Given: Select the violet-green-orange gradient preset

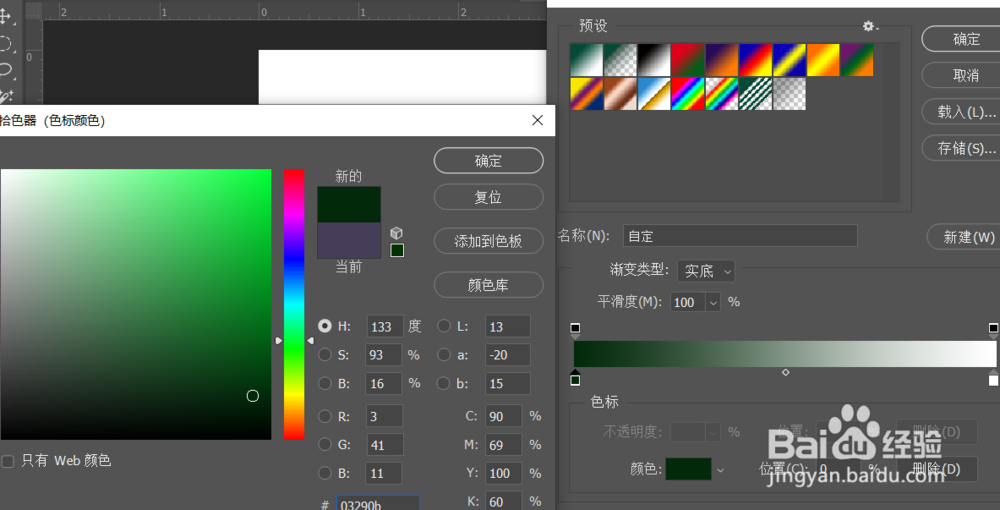Looking at the screenshot, I should tap(857, 60).
